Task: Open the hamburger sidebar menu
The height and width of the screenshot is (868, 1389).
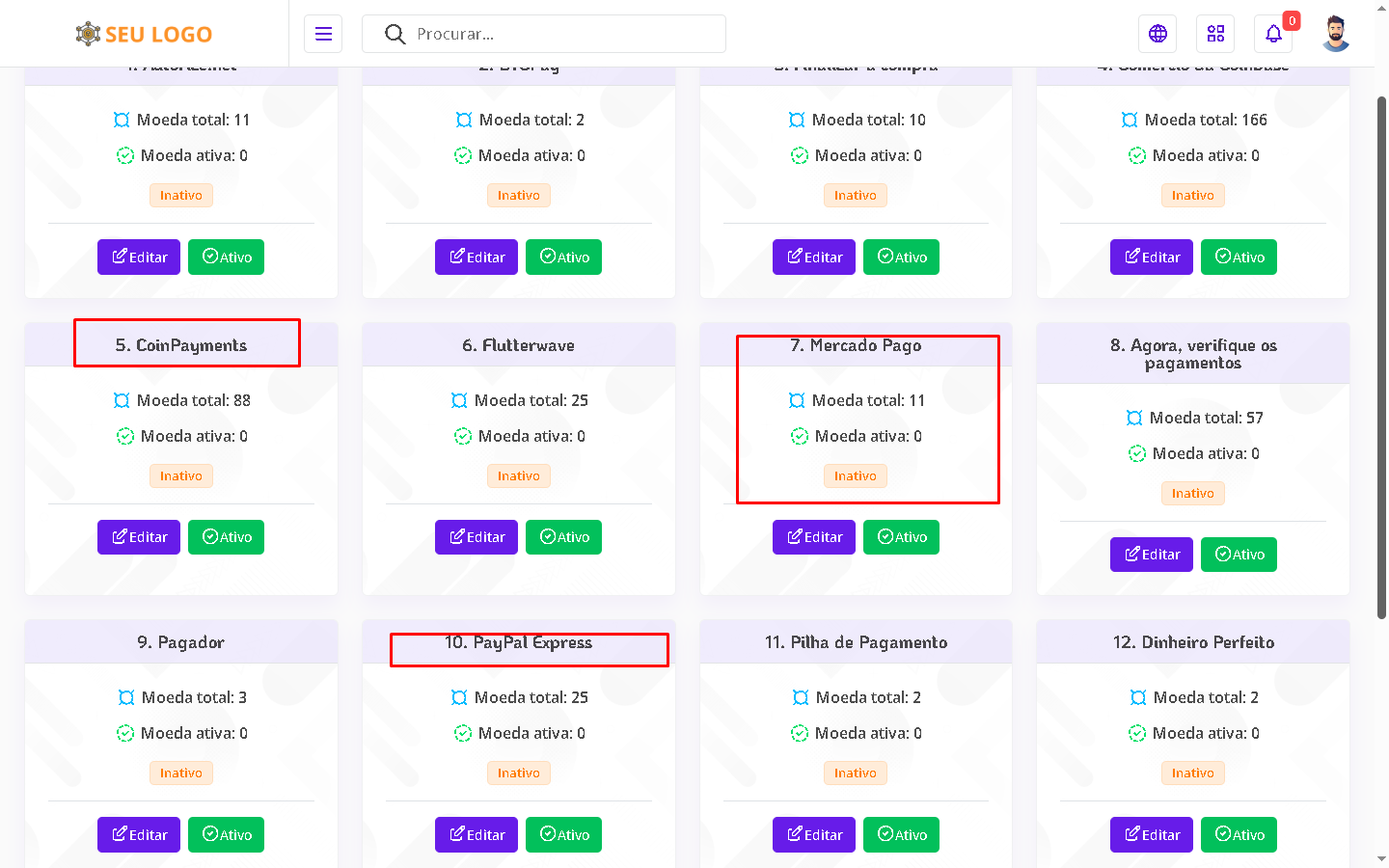Action: pyautogui.click(x=323, y=34)
